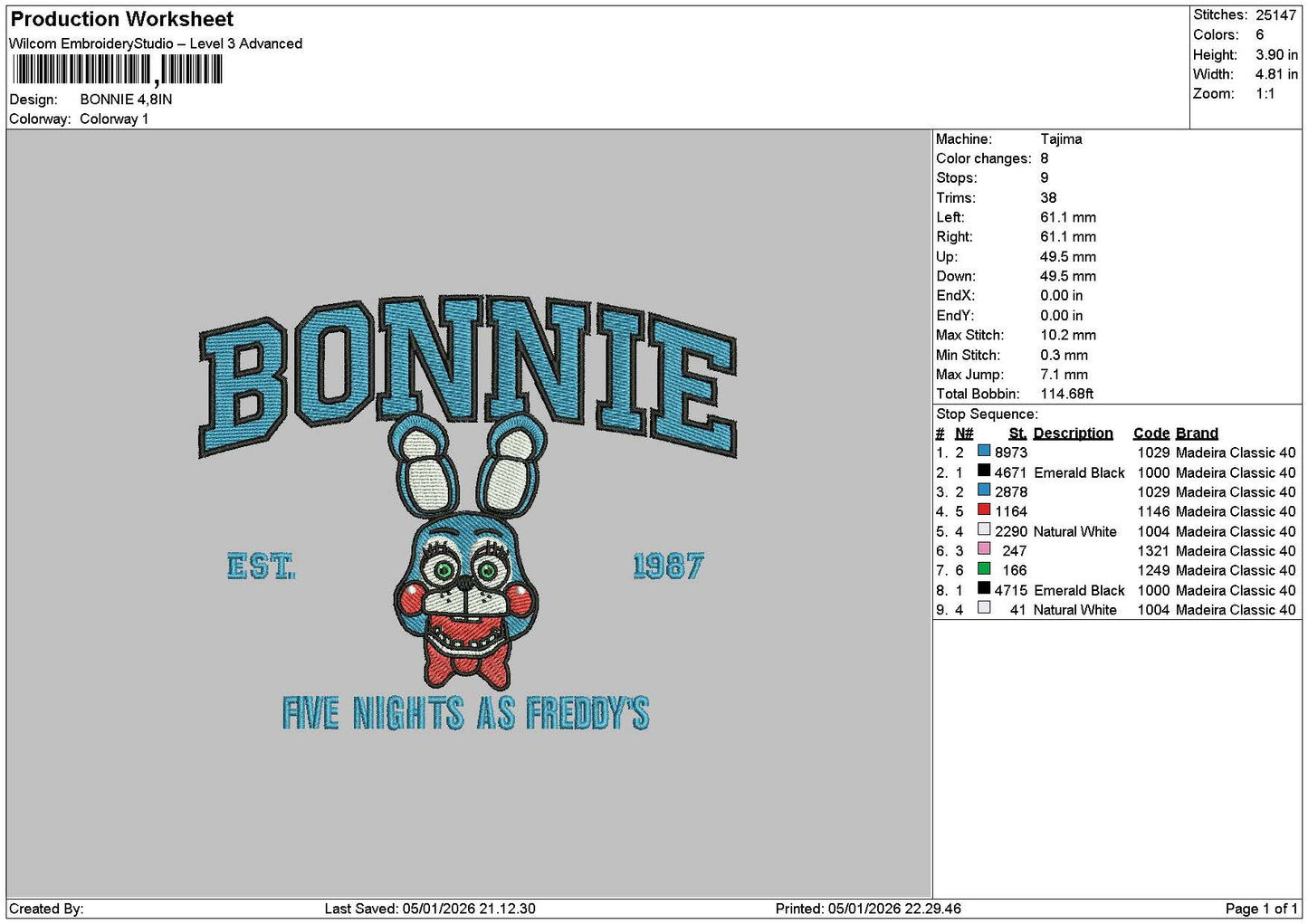
Task: Click the 'Created By:' footer label
Action: click(46, 910)
